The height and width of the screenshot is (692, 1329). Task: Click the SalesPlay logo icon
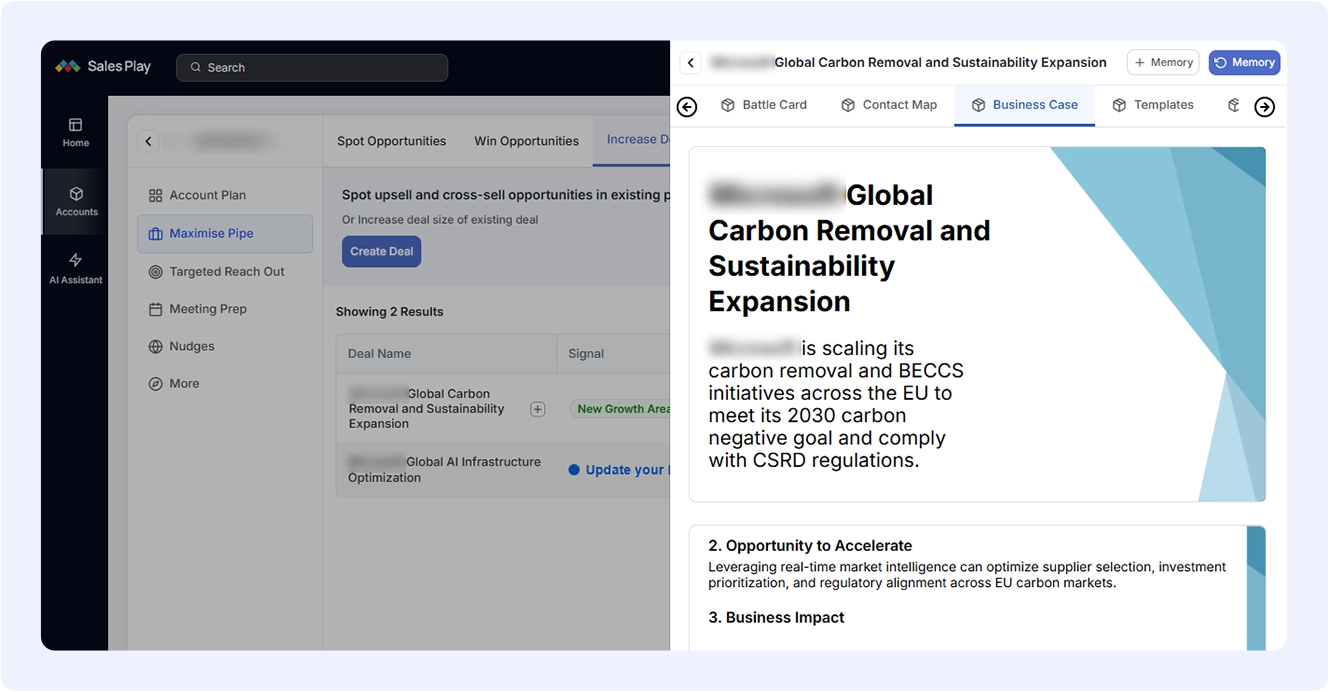pyautogui.click(x=67, y=67)
